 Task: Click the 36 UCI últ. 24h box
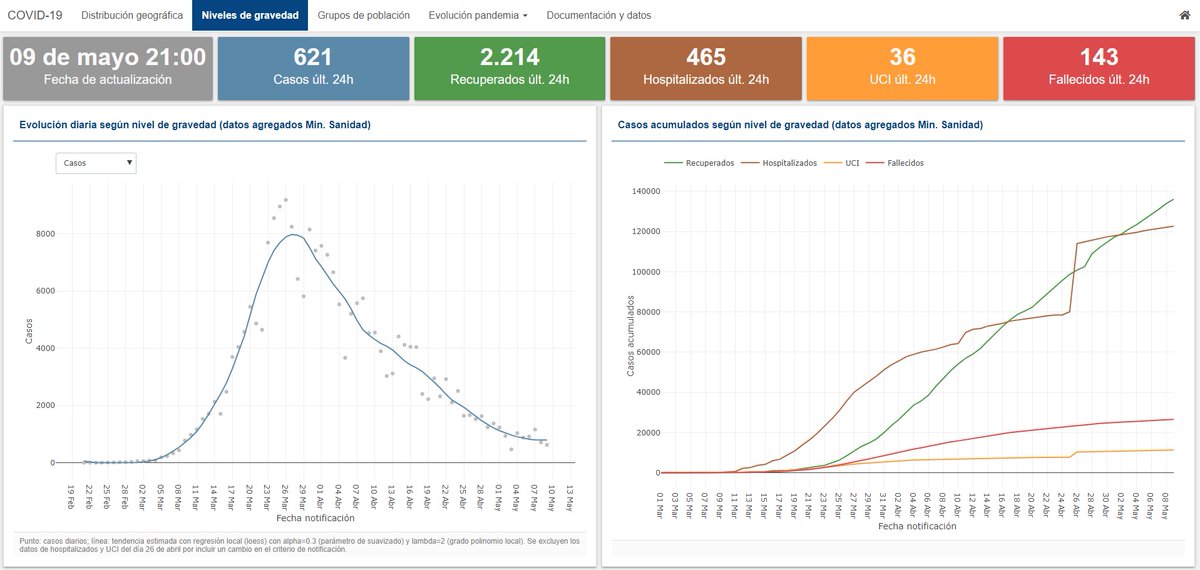902,69
